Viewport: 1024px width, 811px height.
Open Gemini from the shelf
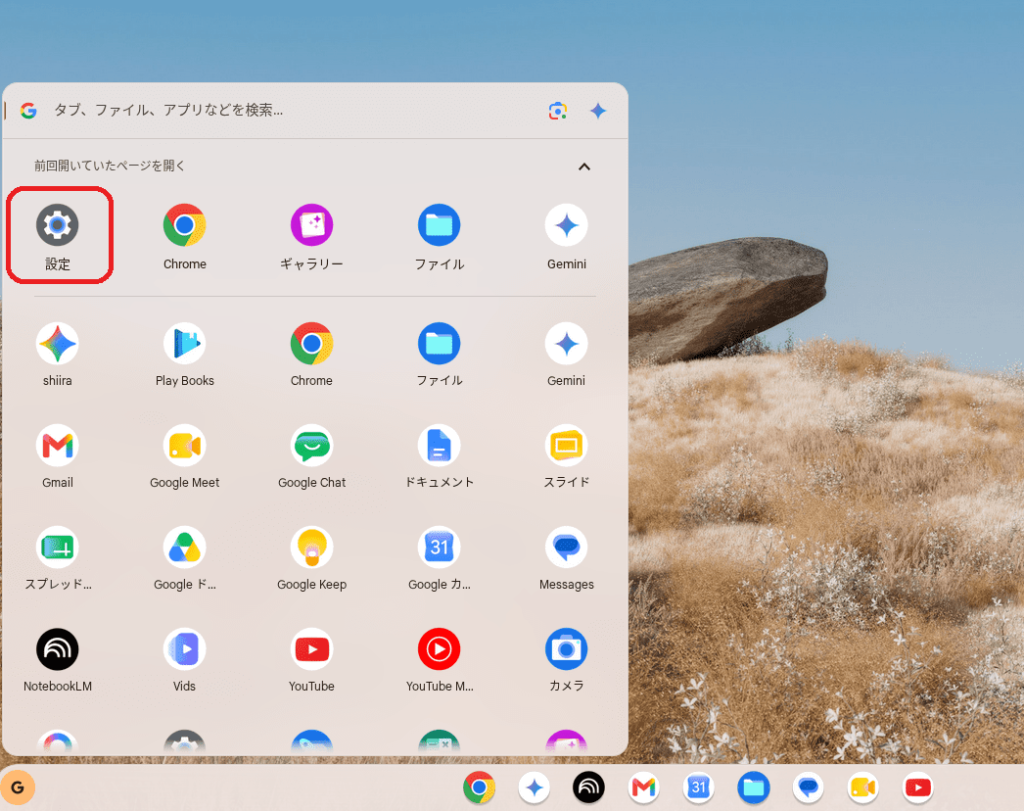tap(534, 787)
